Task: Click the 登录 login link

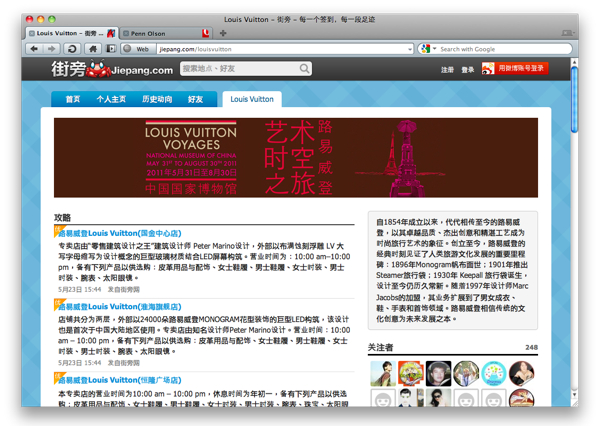Action: click(x=467, y=70)
